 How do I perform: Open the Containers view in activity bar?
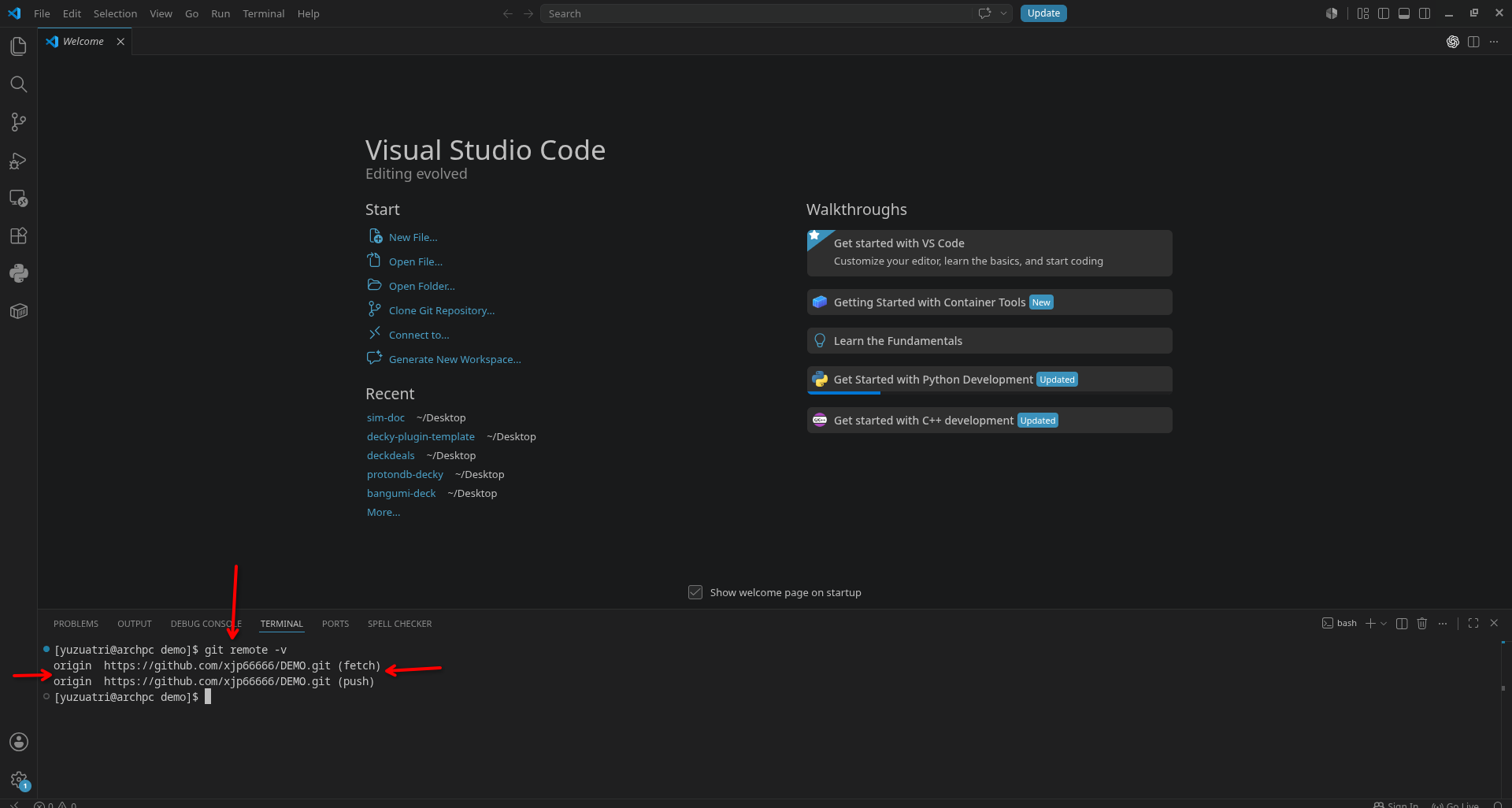pyautogui.click(x=19, y=312)
